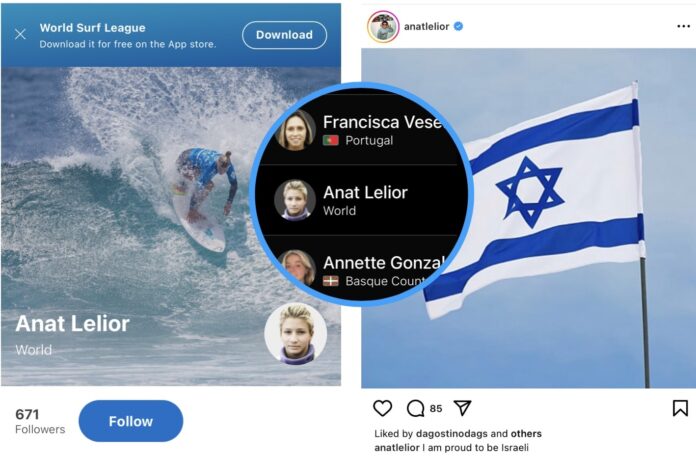Tap the Israeli flag post image
Viewport: 696px width, 458px height.
(x=528, y=218)
